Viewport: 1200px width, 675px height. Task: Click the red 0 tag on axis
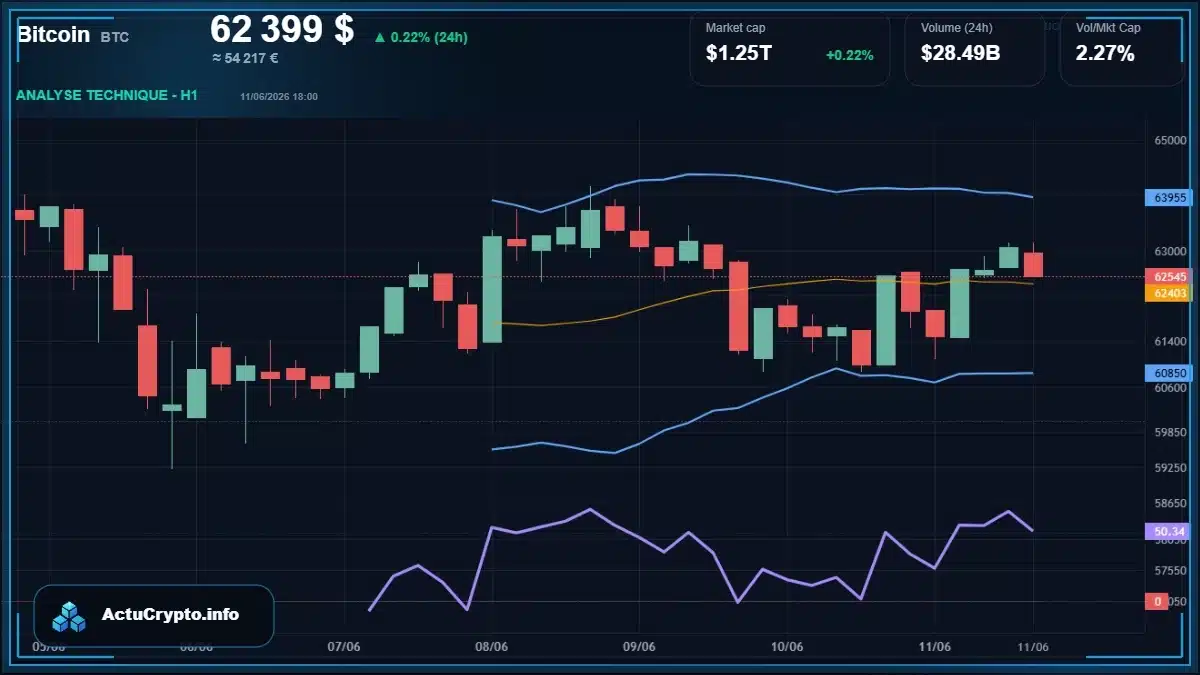pyautogui.click(x=1157, y=601)
